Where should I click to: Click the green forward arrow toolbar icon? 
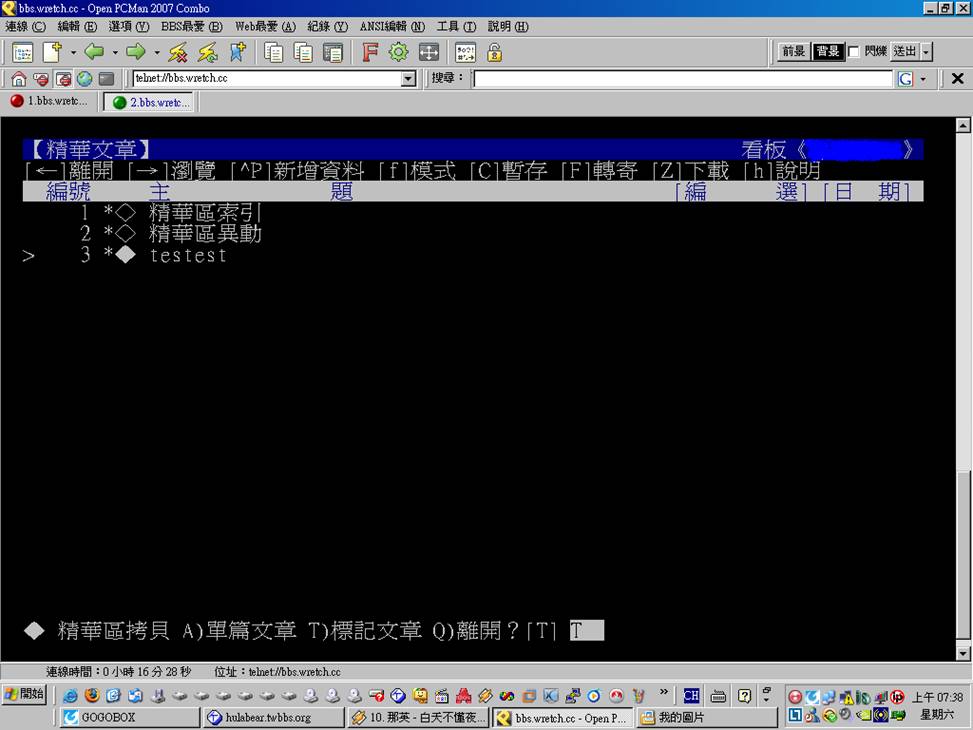coord(136,52)
